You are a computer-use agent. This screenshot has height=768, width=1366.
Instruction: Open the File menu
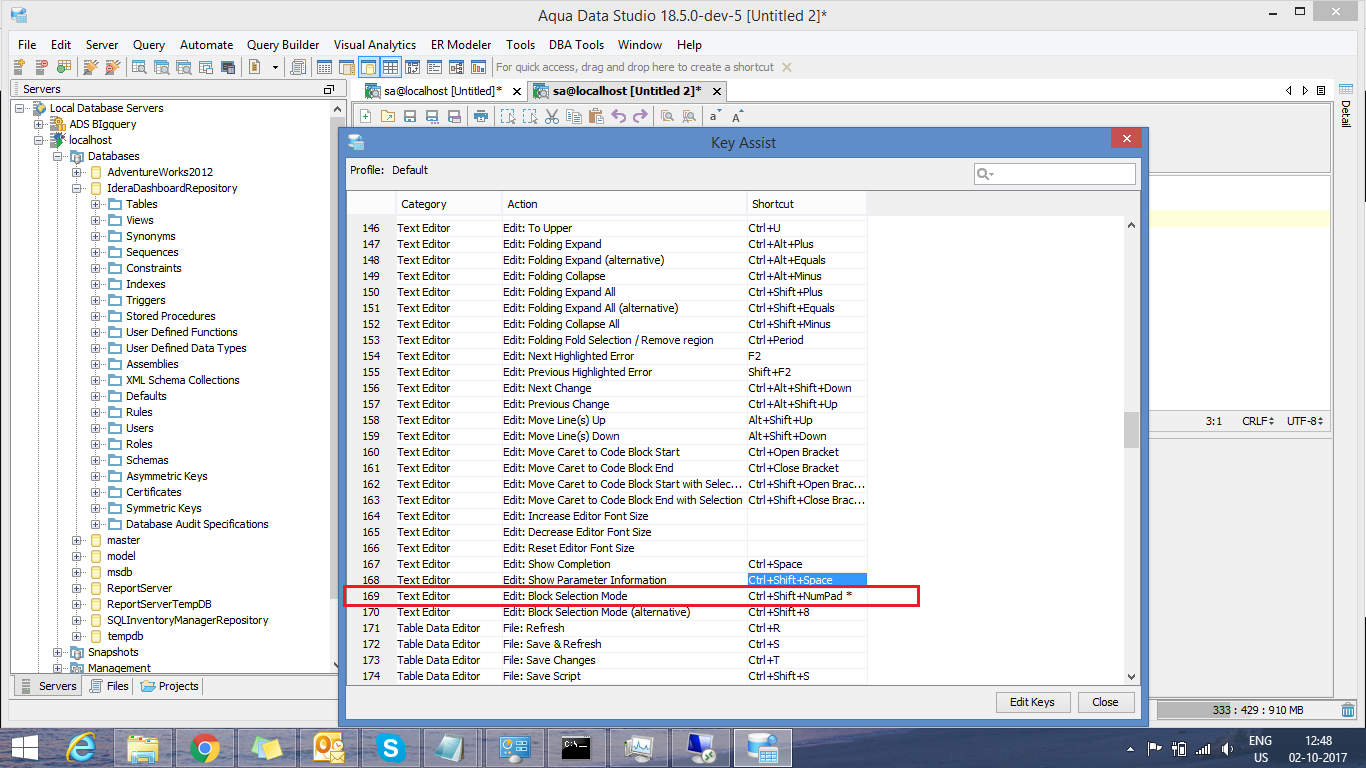[27, 45]
